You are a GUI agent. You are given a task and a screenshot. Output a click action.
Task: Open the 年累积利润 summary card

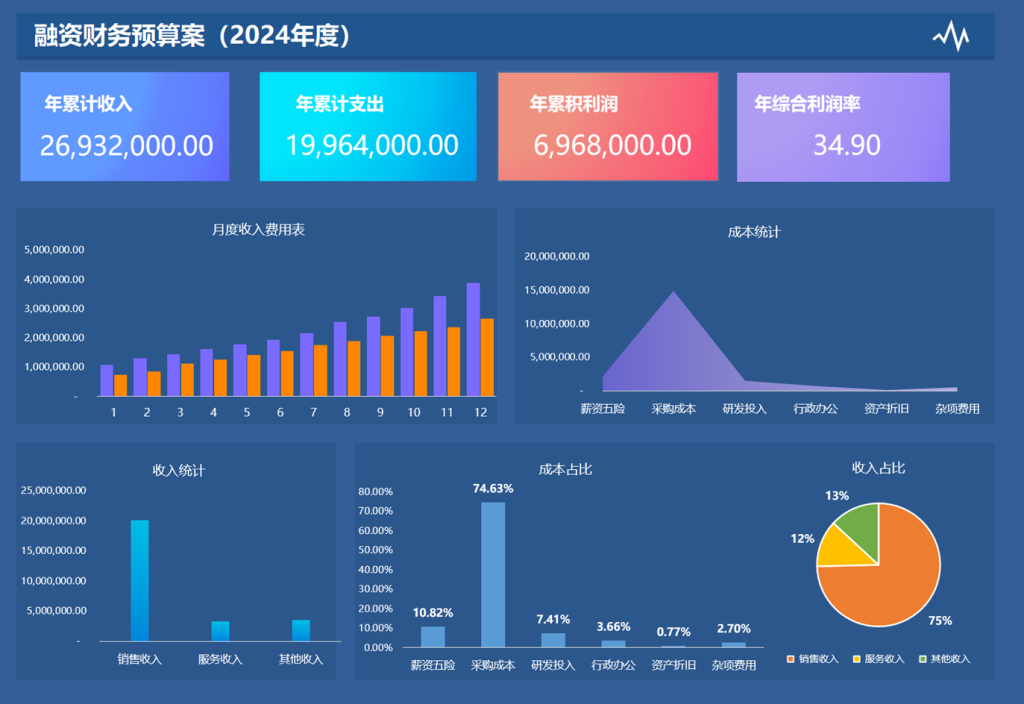[x=608, y=127]
